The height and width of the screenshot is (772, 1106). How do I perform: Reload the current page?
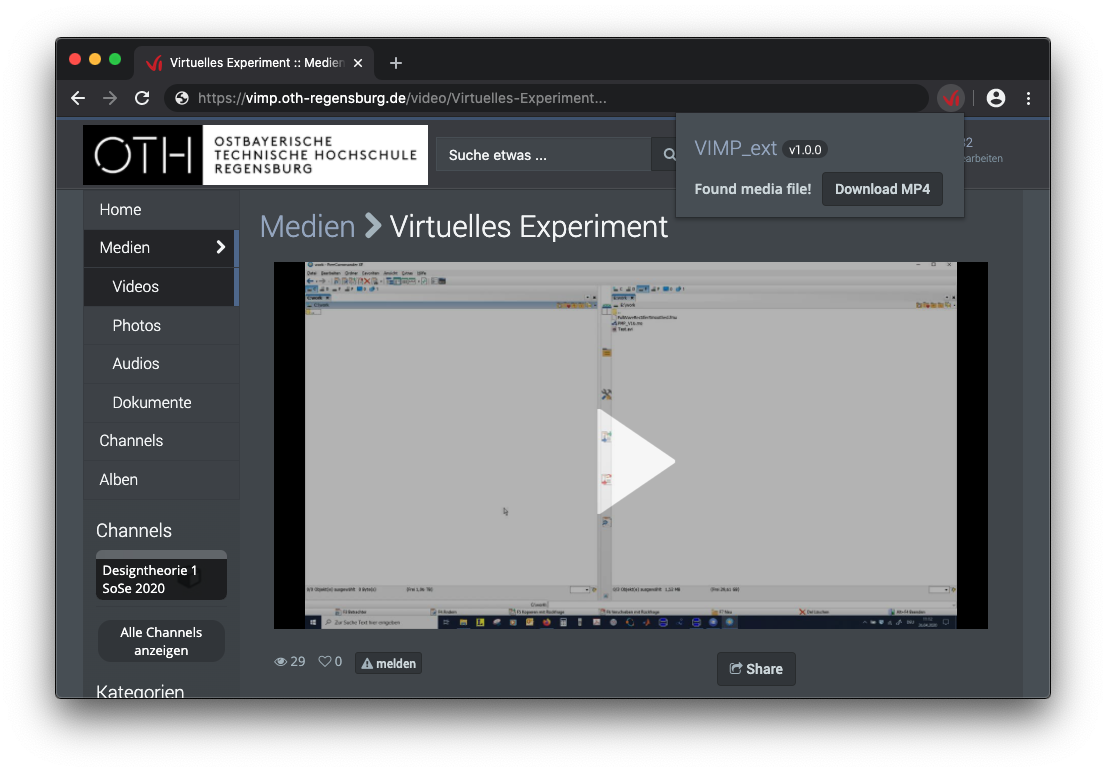coord(142,98)
